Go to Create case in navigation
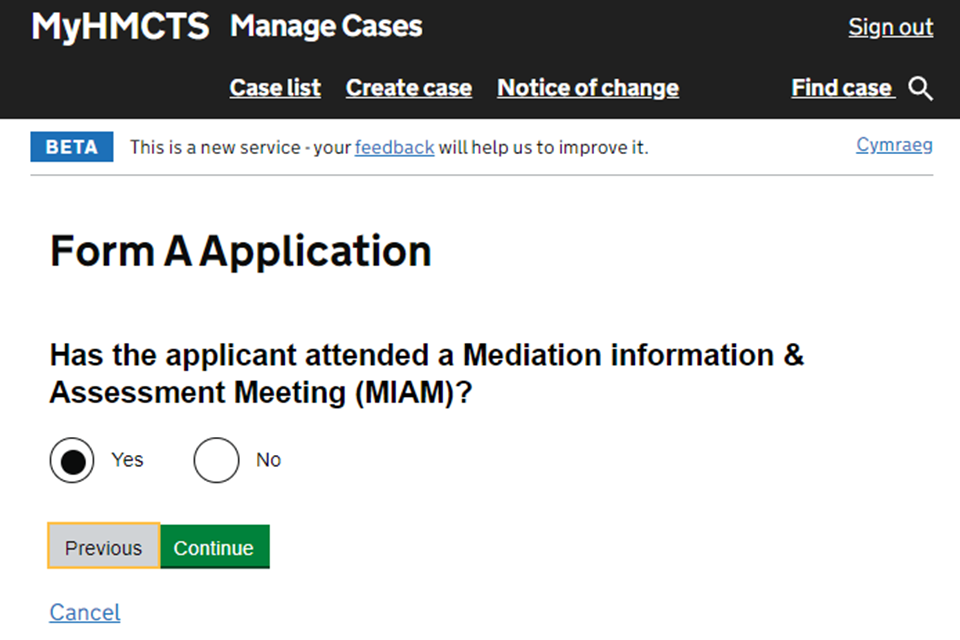Viewport: 960px width, 640px height. (x=408, y=88)
